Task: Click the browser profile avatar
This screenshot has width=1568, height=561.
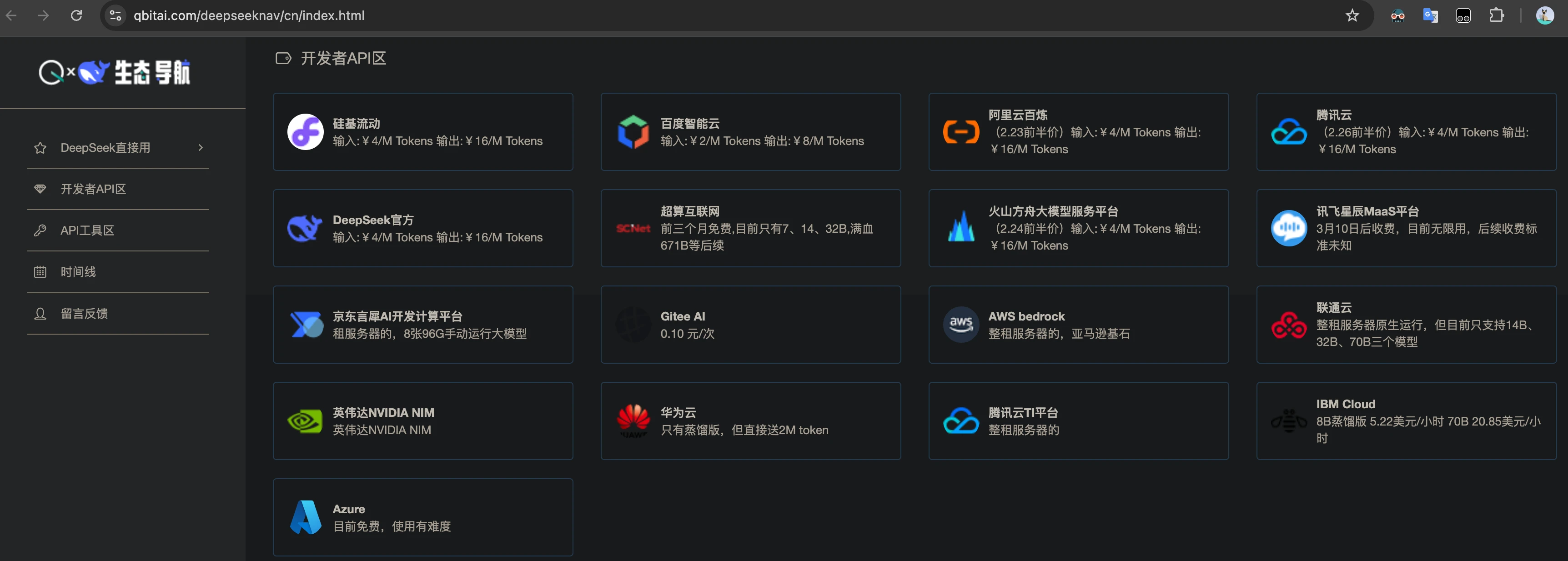Action: coord(1544,16)
